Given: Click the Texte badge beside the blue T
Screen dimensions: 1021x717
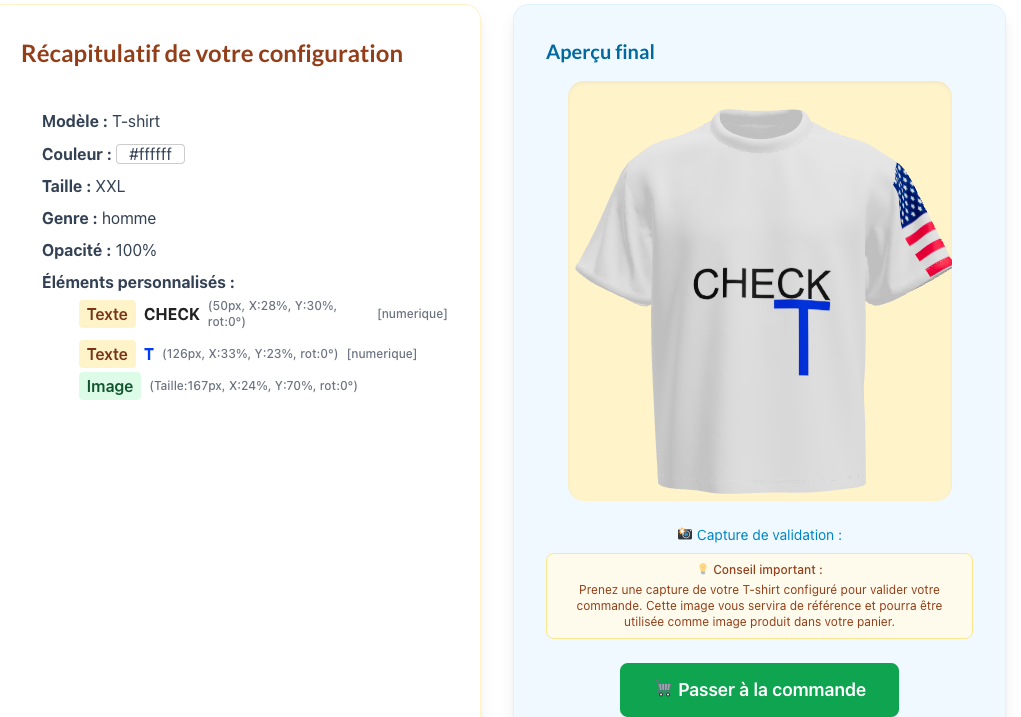Looking at the screenshot, I should pyautogui.click(x=107, y=354).
